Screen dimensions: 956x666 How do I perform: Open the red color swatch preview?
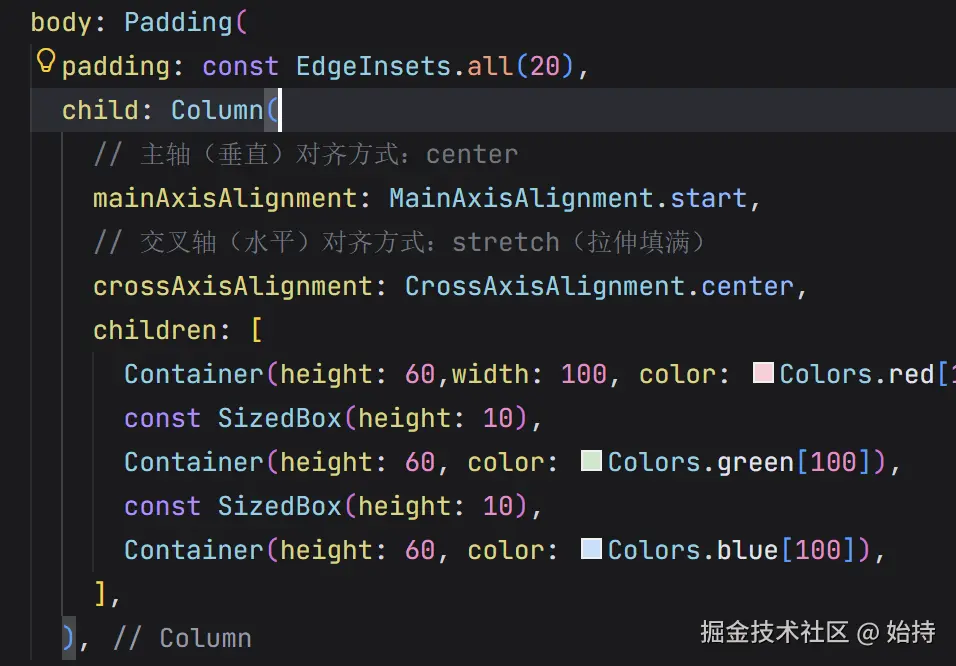[x=764, y=374]
